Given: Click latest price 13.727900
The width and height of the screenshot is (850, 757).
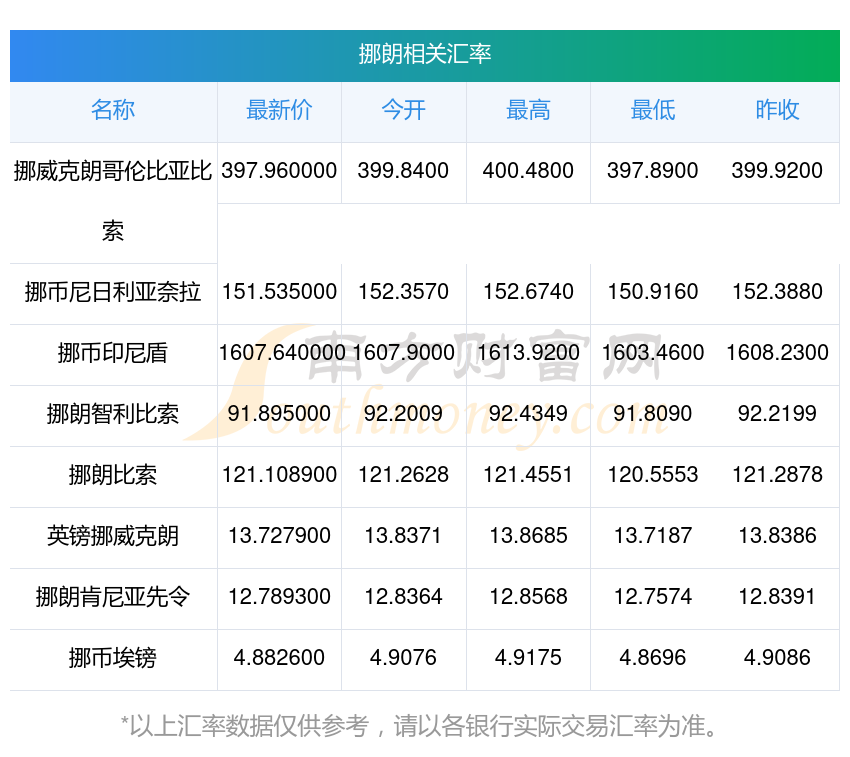Looking at the screenshot, I should click(x=279, y=536).
